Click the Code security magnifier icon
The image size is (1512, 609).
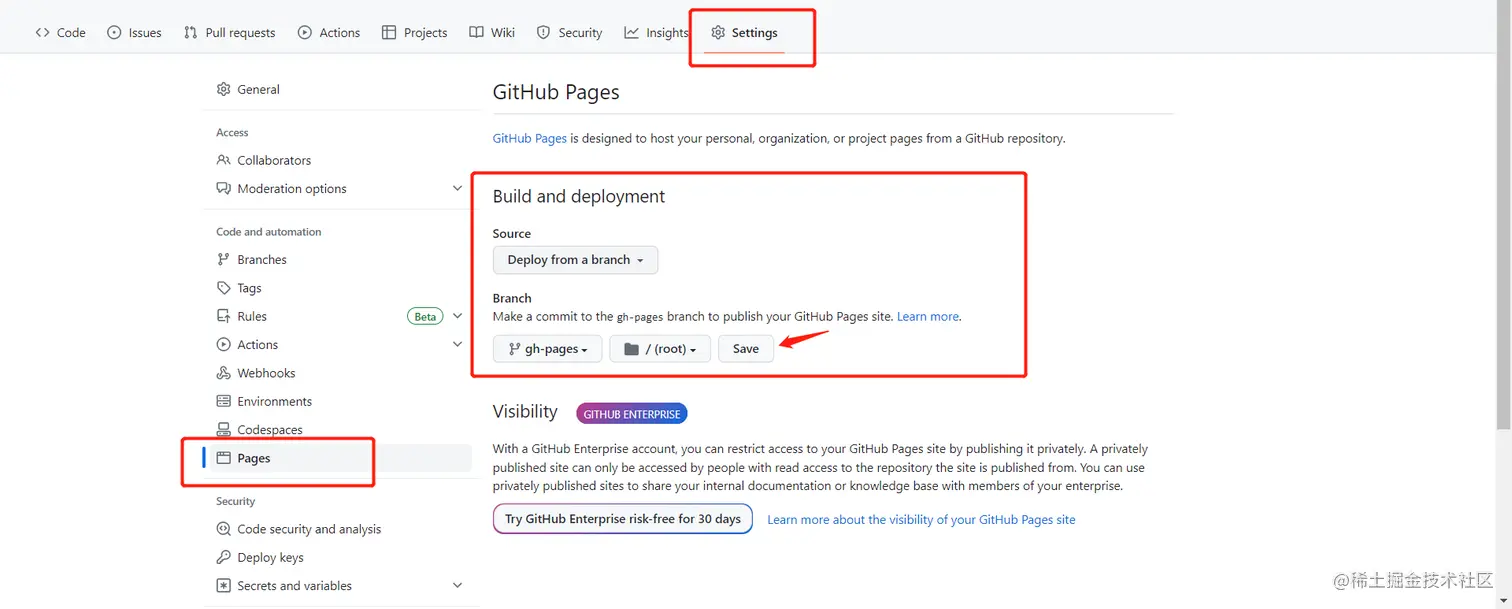(224, 529)
